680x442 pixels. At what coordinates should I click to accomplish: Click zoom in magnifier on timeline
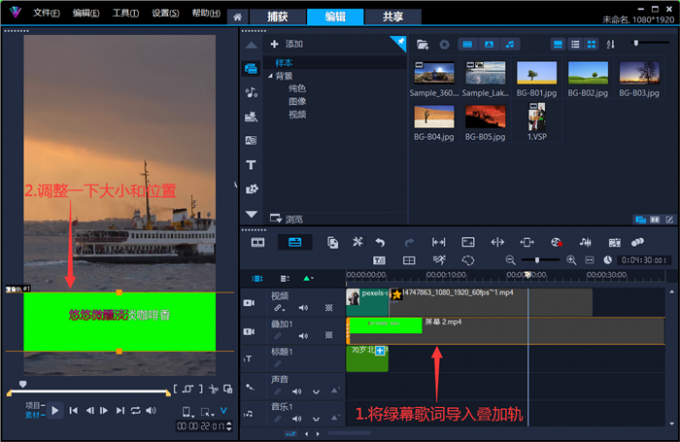click(x=571, y=260)
